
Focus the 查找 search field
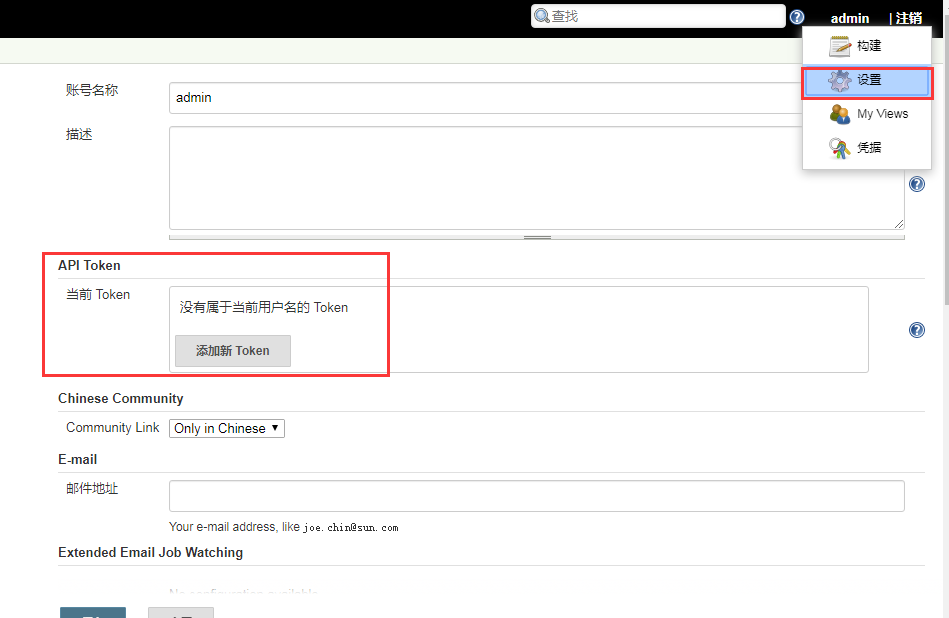(658, 16)
